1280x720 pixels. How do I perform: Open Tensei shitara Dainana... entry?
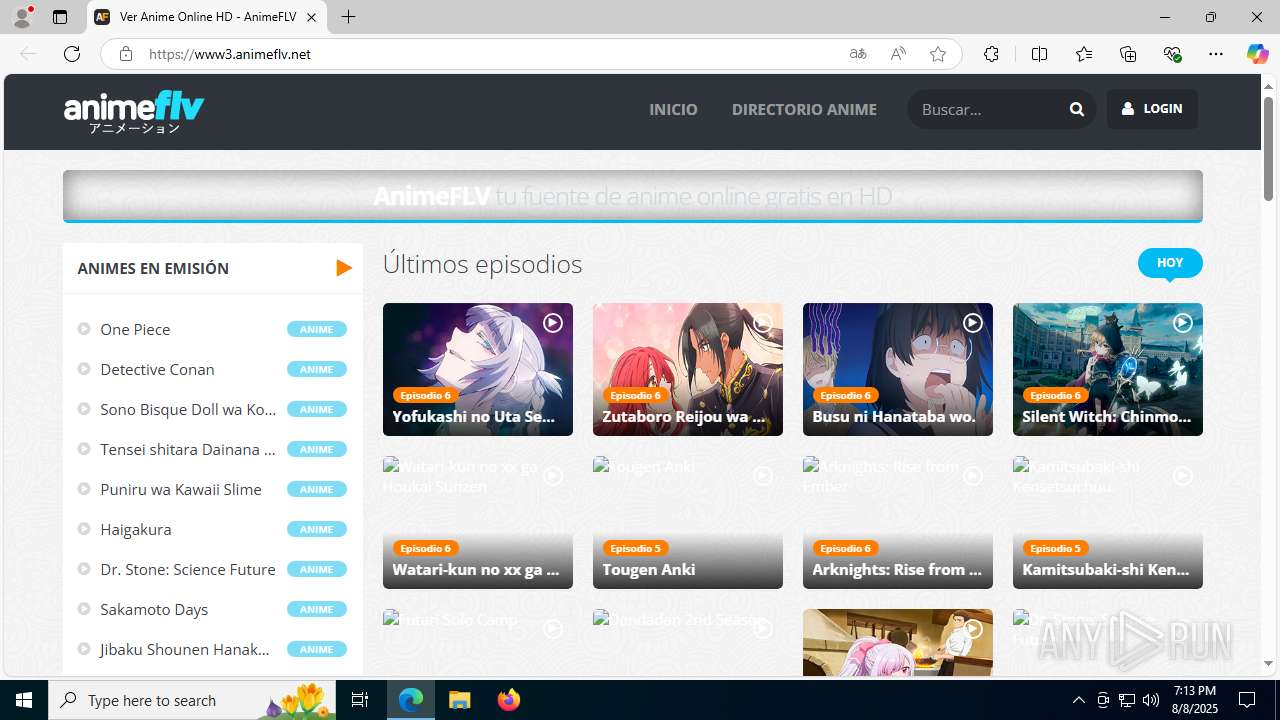click(188, 449)
